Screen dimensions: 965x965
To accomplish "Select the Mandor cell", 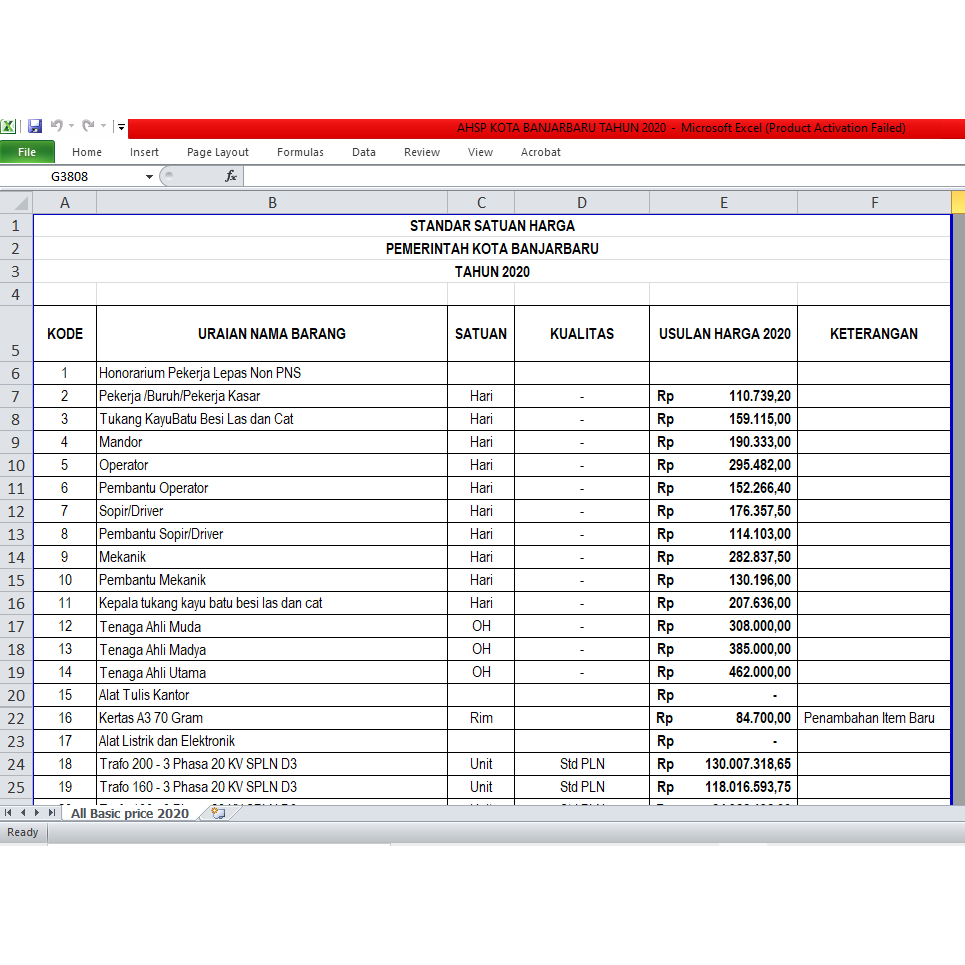I will pos(272,442).
